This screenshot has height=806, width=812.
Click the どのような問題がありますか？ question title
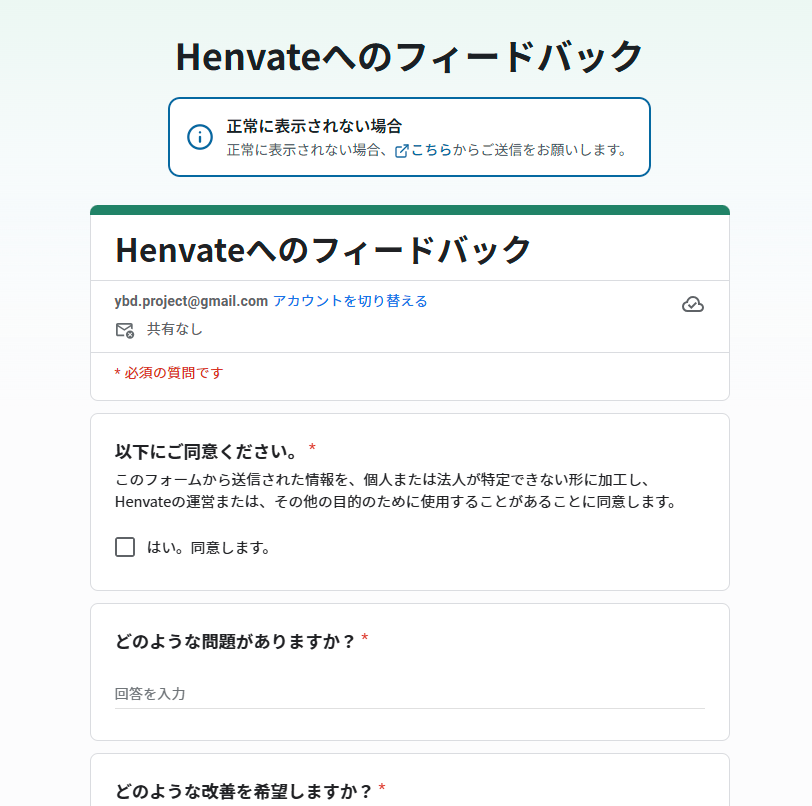click(235, 642)
